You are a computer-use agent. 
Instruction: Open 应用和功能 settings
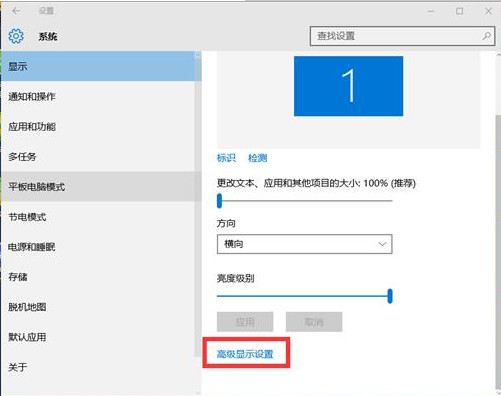(101, 127)
